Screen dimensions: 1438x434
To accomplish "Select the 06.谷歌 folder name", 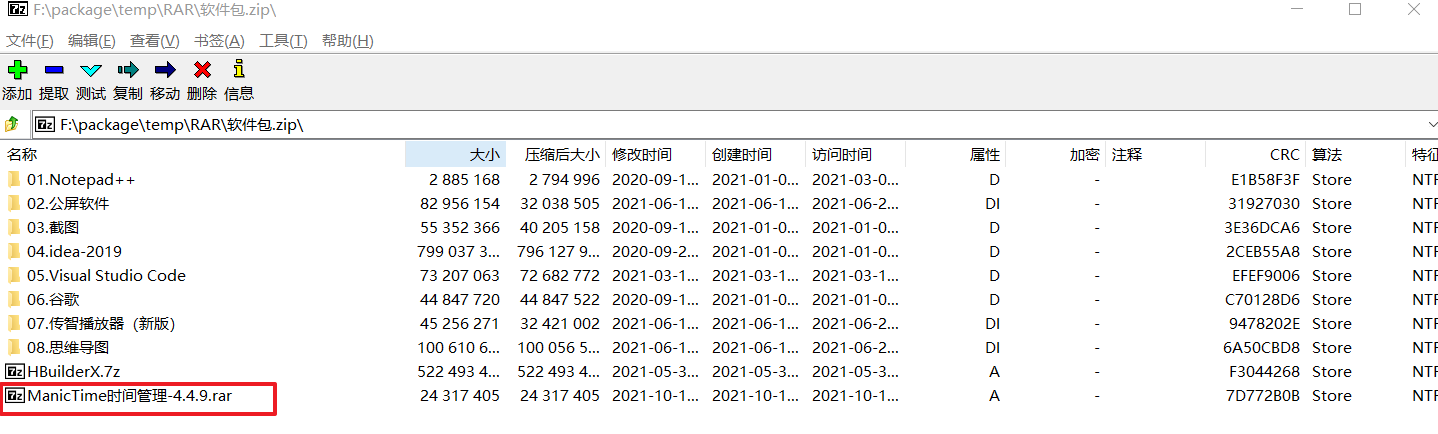I will pyautogui.click(x=53, y=300).
